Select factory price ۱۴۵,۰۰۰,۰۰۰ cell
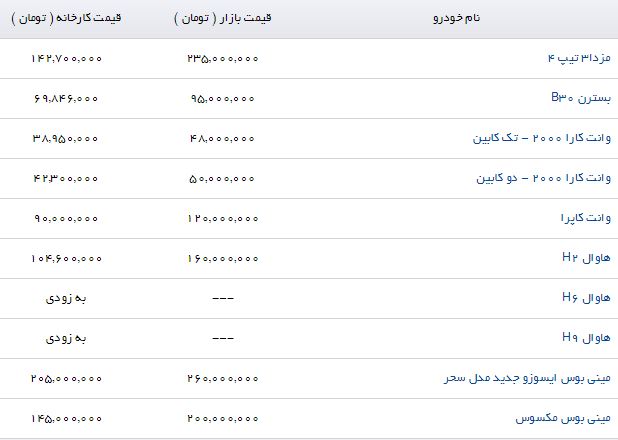Viewport: 618px width, 440px height. click(66, 419)
